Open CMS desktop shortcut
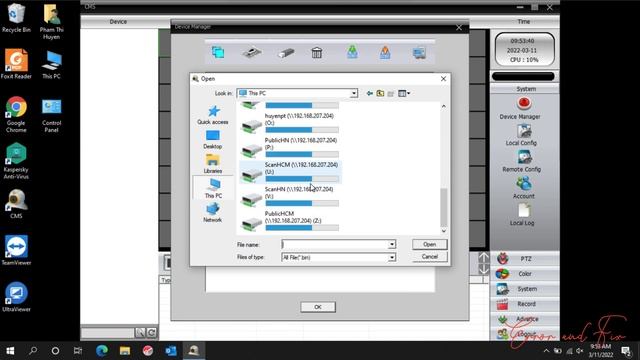Image resolution: width=640 pixels, height=360 pixels. (x=16, y=204)
